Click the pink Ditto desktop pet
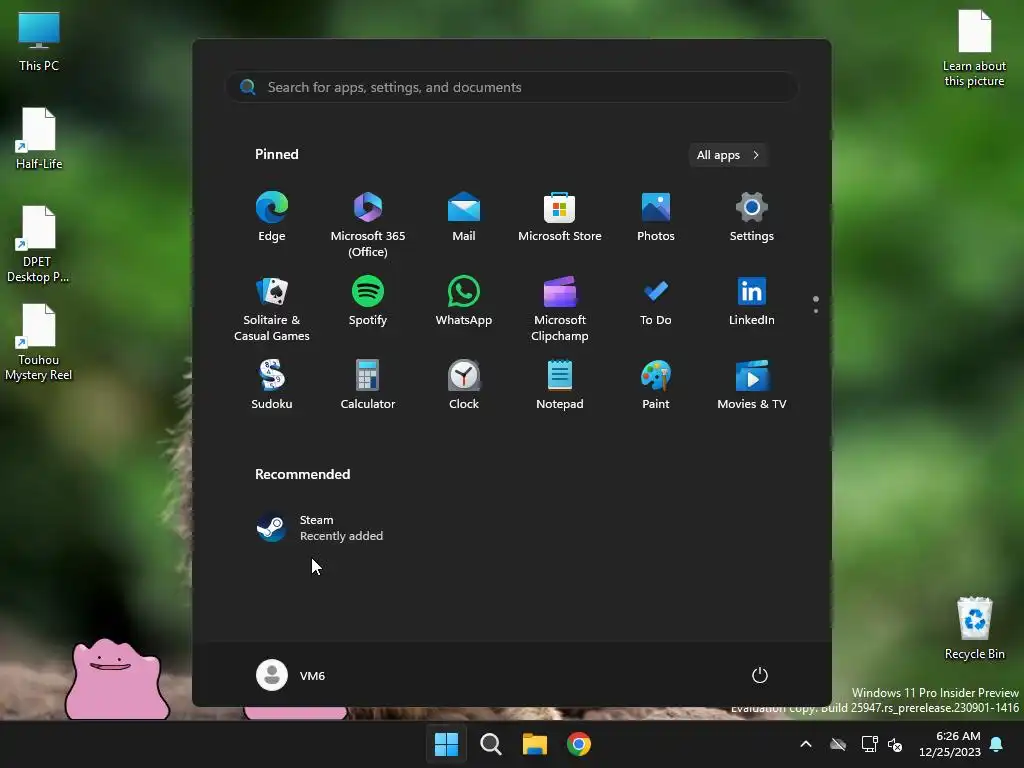 point(117,679)
